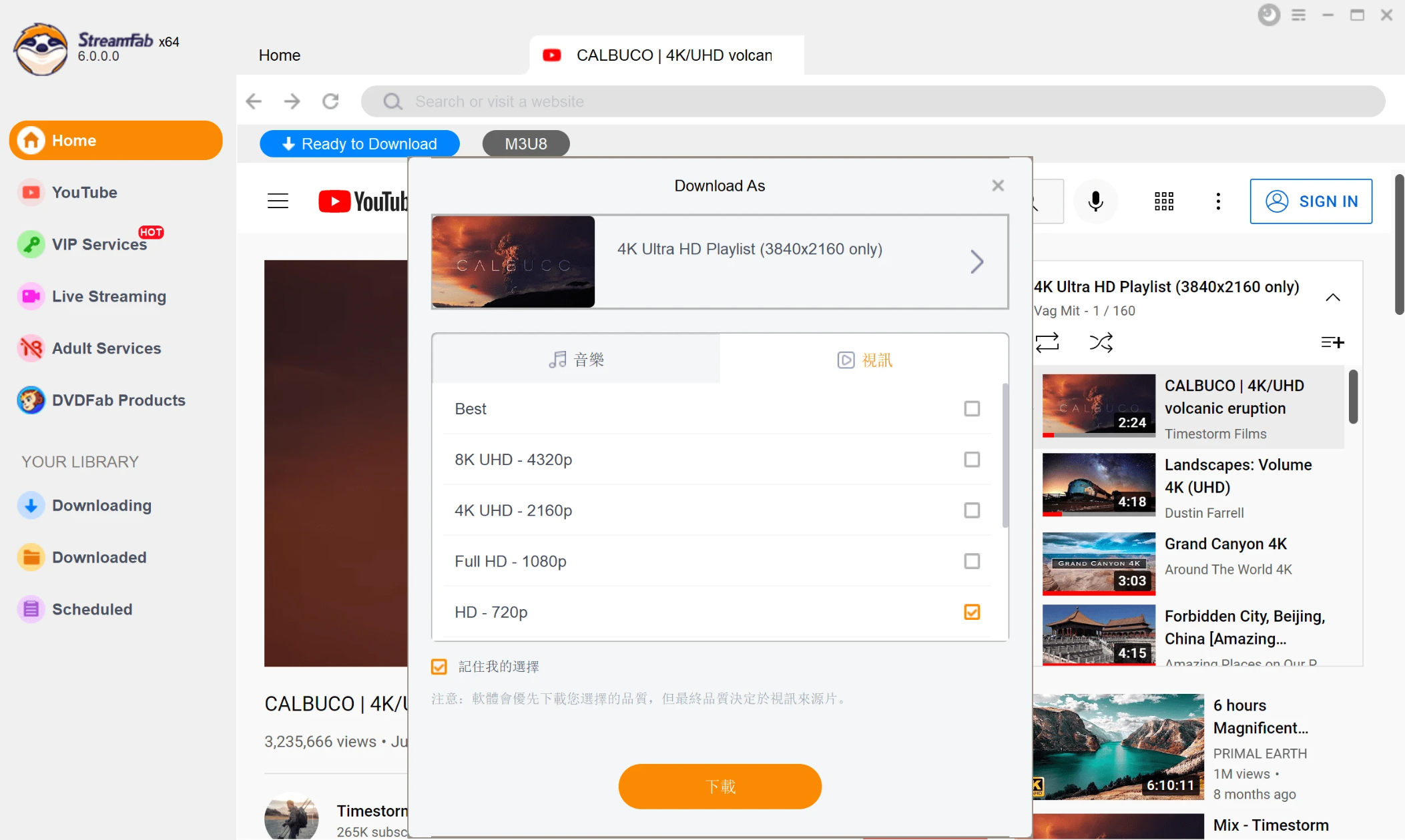Image resolution: width=1405 pixels, height=840 pixels.
Task: Open Live Streaming camera icon
Action: pyautogui.click(x=31, y=296)
